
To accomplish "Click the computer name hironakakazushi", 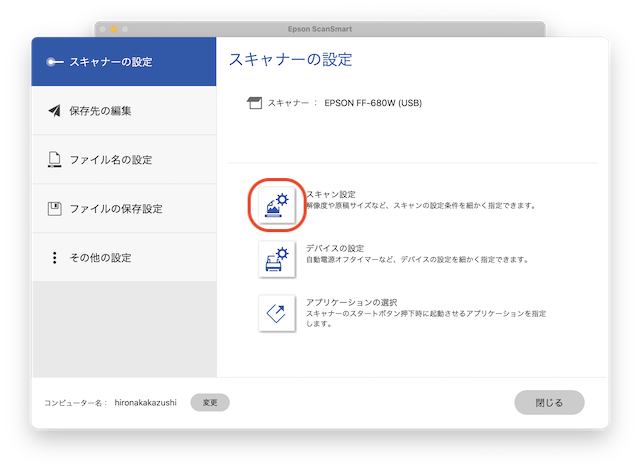I will (145, 403).
